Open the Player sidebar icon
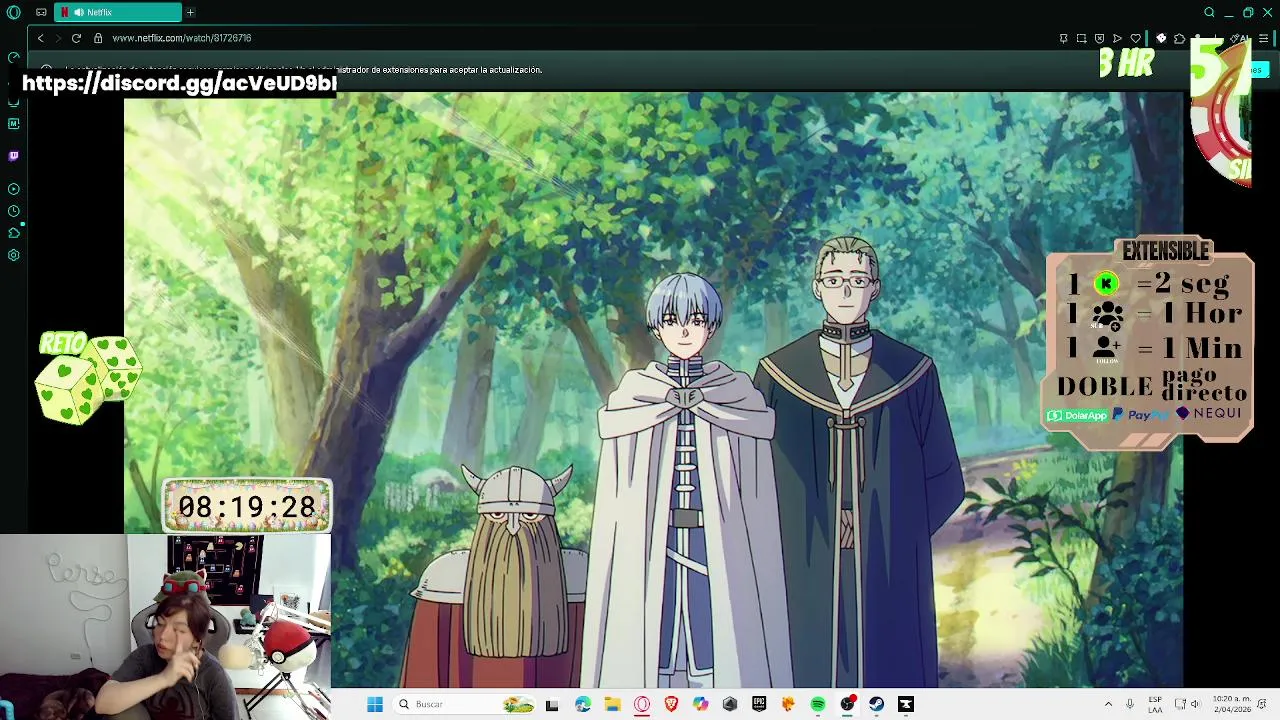The width and height of the screenshot is (1280, 720). tap(13, 189)
